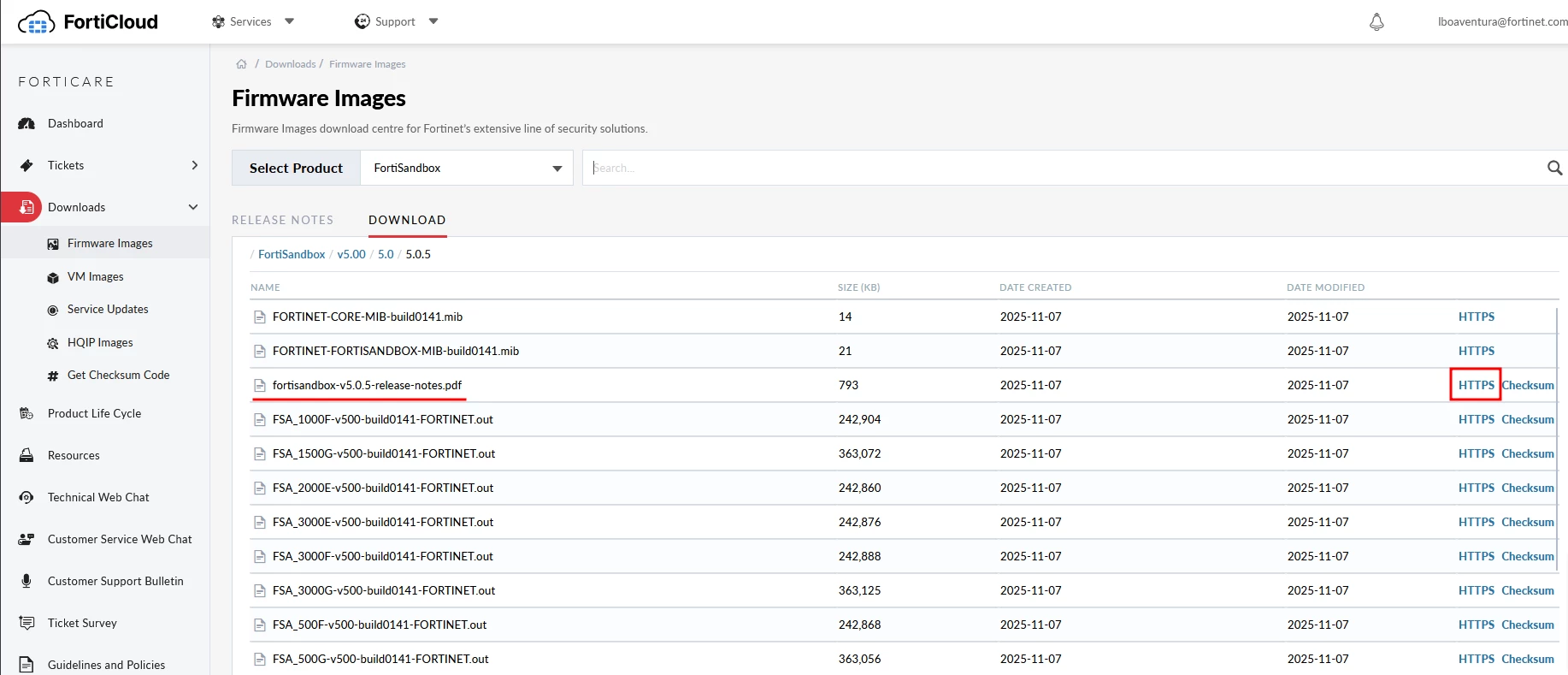Click the search magnifier icon

point(1554,168)
